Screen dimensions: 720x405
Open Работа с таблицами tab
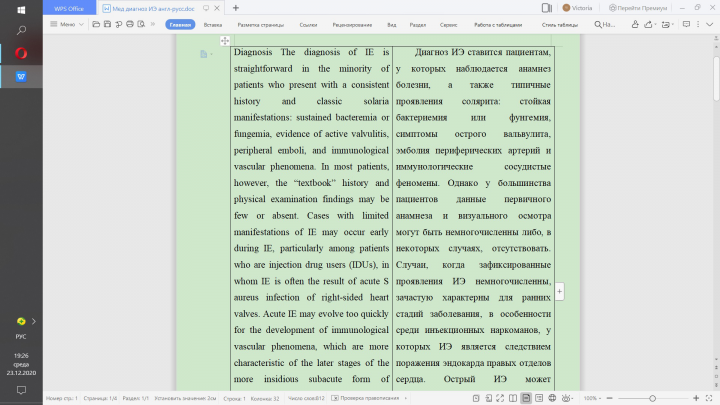[498, 25]
